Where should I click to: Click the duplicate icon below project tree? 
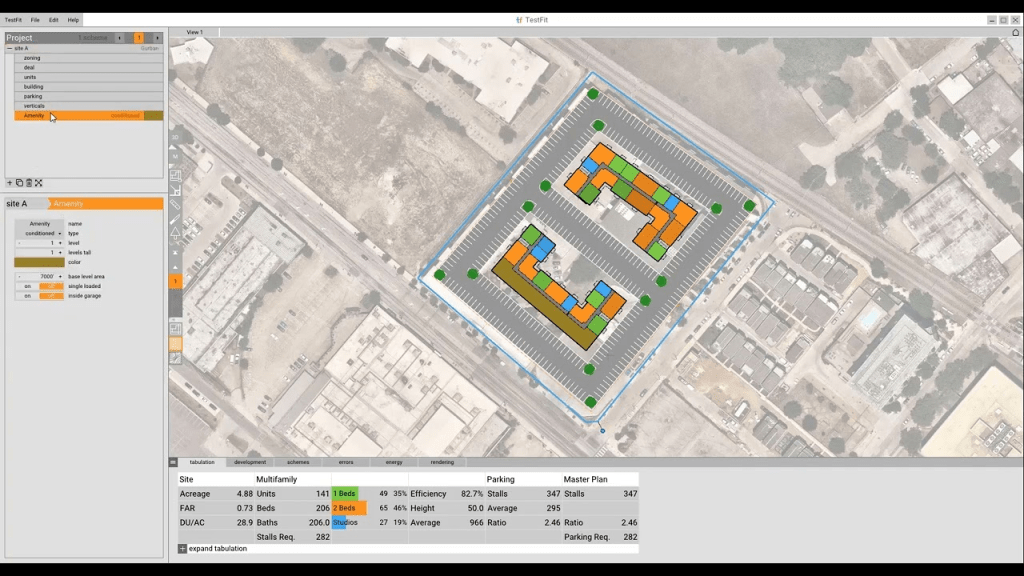pyautogui.click(x=19, y=183)
